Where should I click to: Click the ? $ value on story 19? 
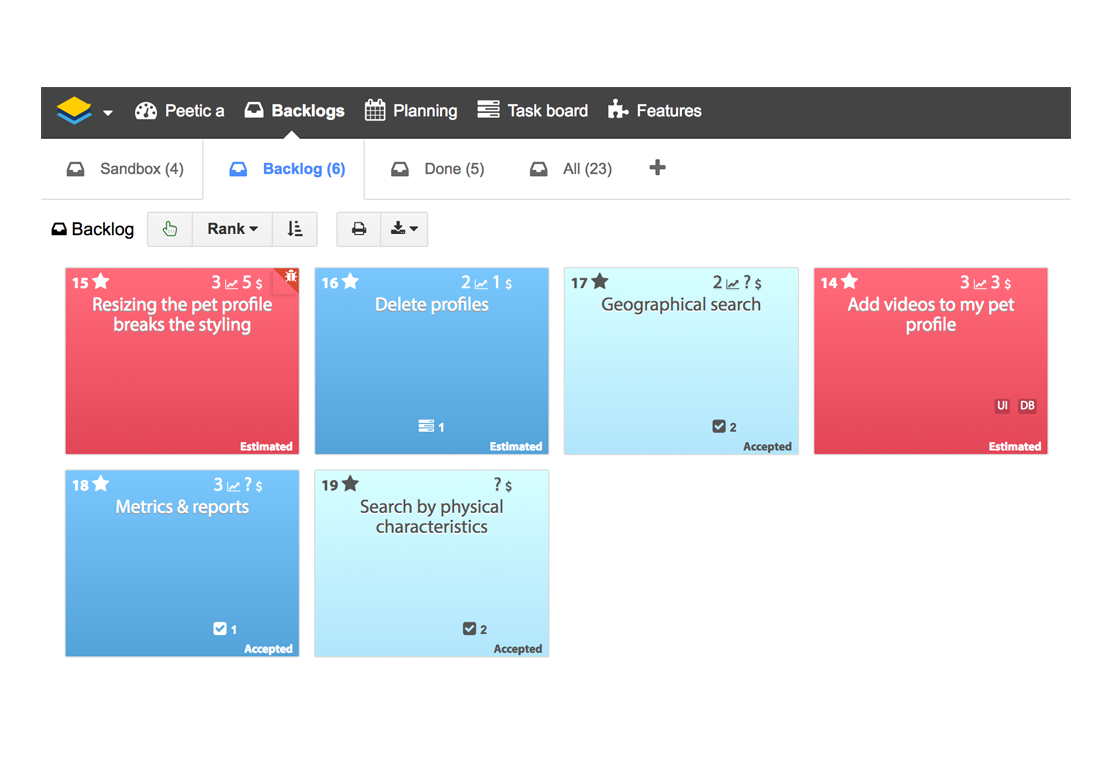[x=503, y=485]
